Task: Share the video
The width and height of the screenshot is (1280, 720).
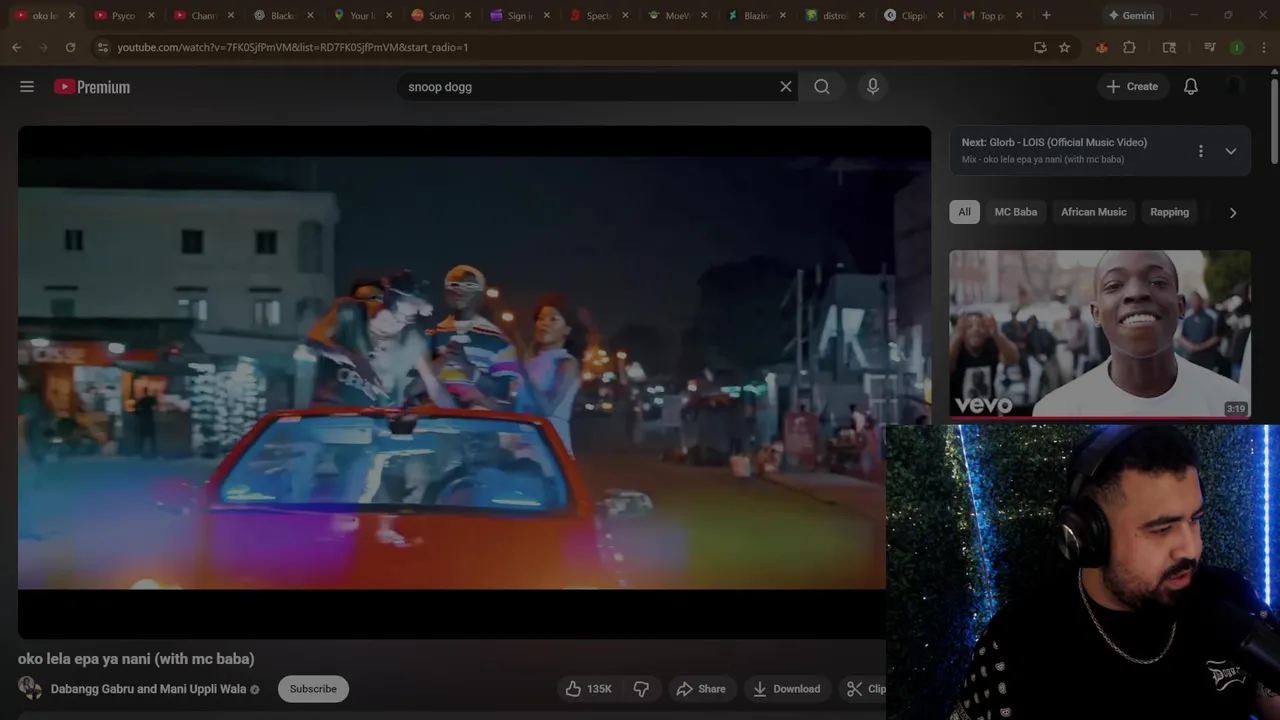Action: click(x=701, y=689)
